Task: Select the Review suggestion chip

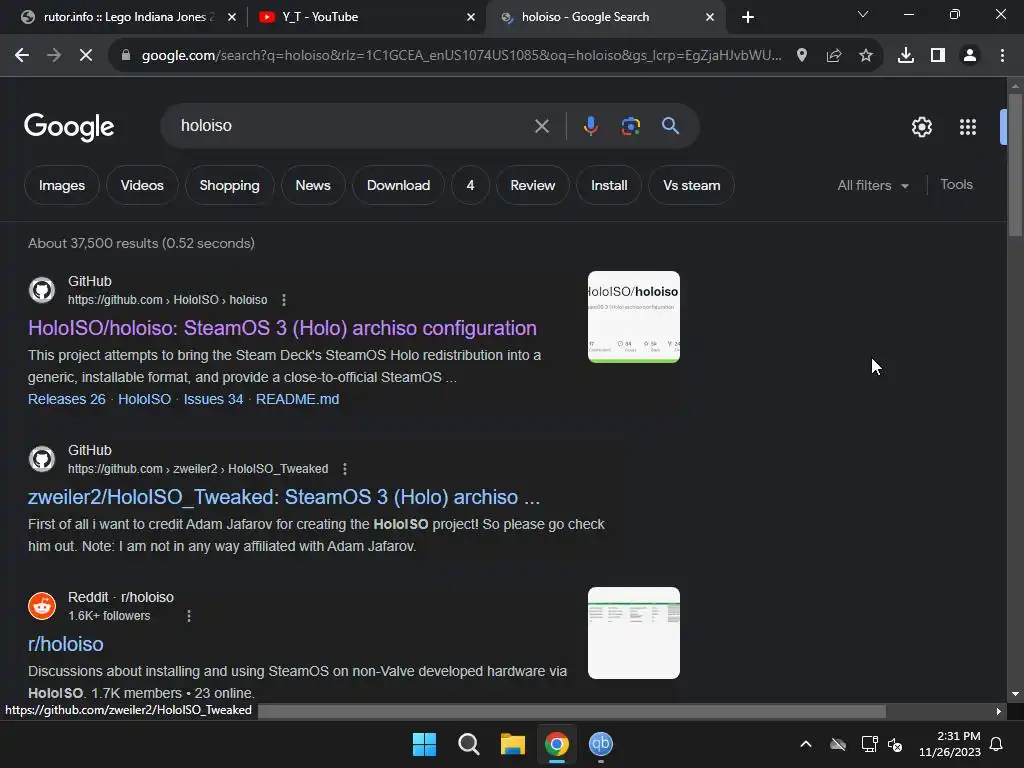Action: [533, 185]
